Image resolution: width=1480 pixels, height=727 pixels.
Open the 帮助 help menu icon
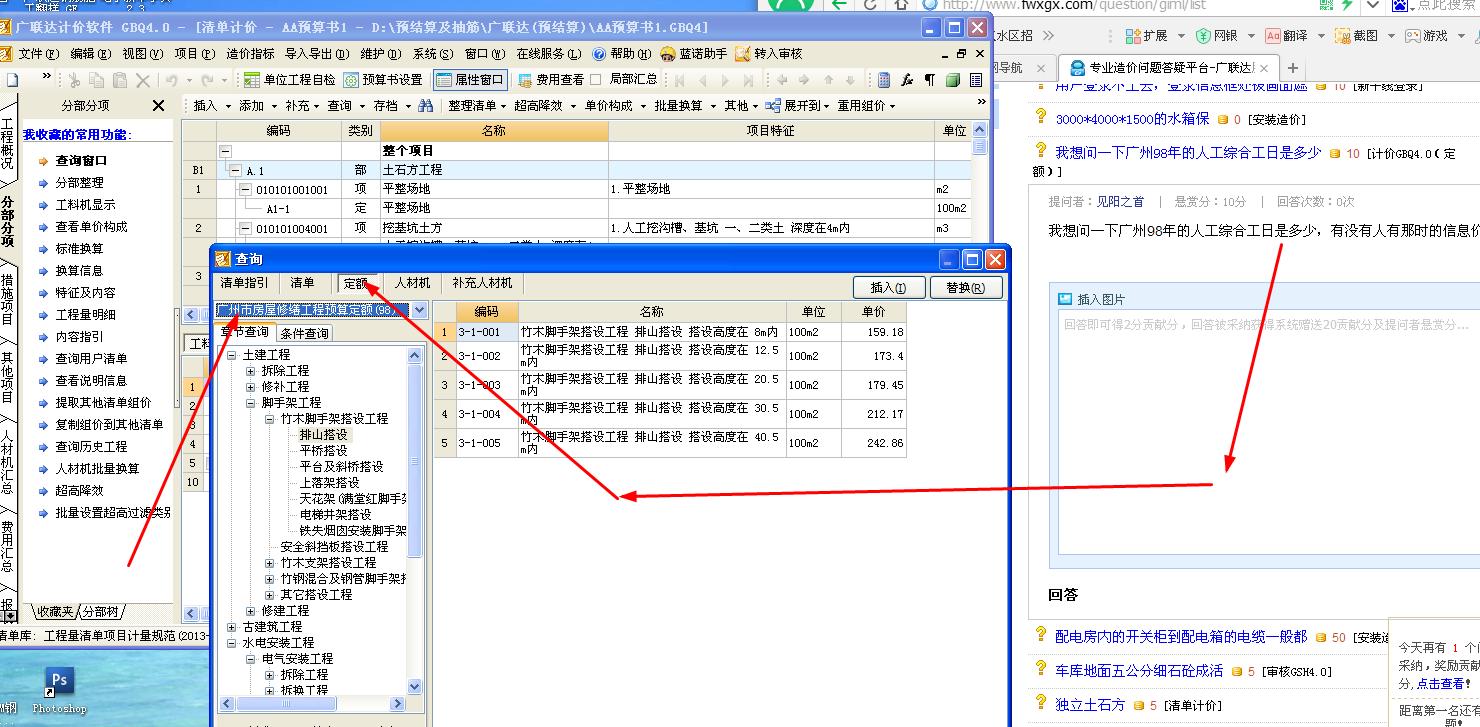click(x=599, y=54)
